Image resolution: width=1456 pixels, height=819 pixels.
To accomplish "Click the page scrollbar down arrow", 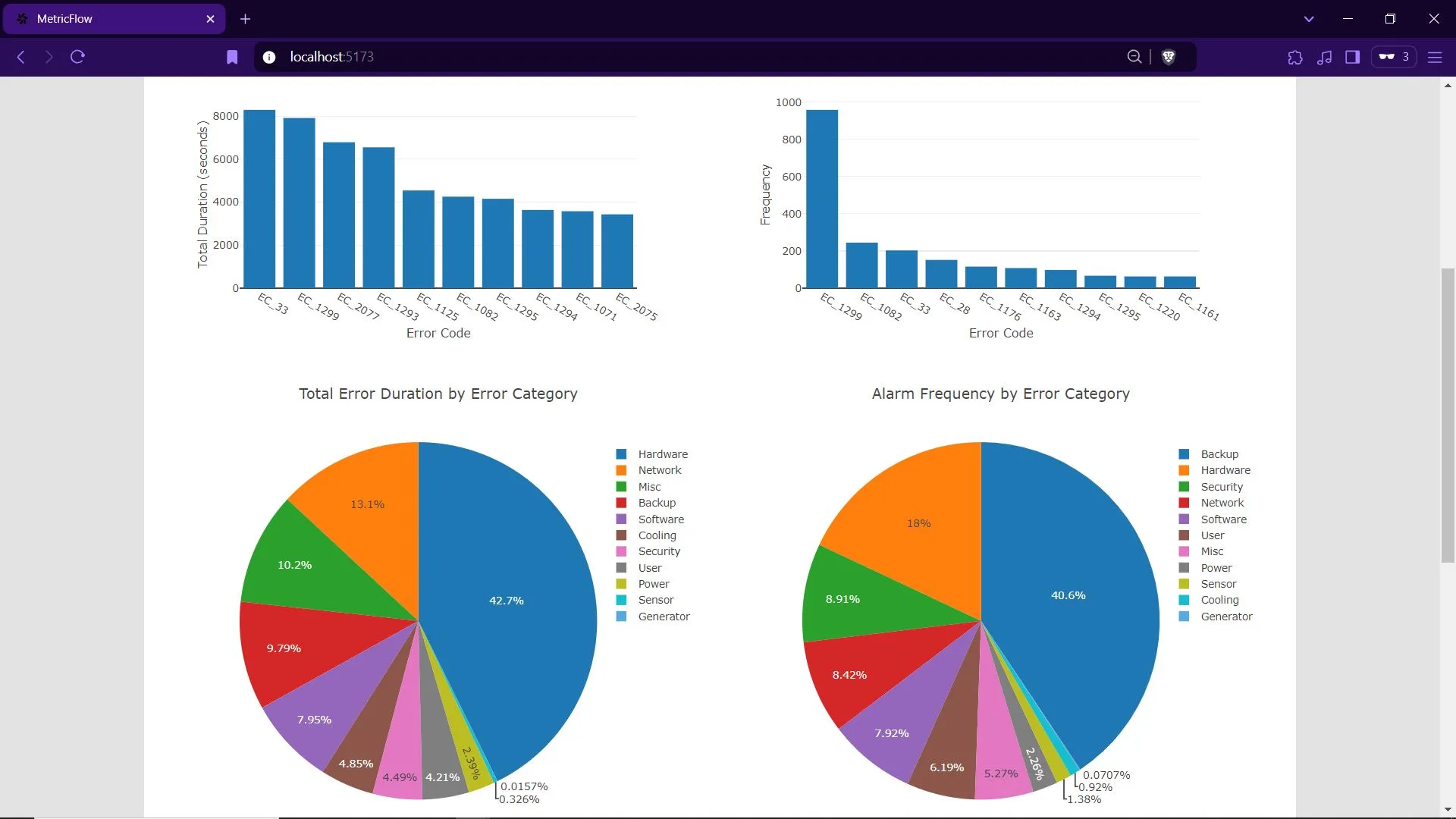I will (1448, 810).
